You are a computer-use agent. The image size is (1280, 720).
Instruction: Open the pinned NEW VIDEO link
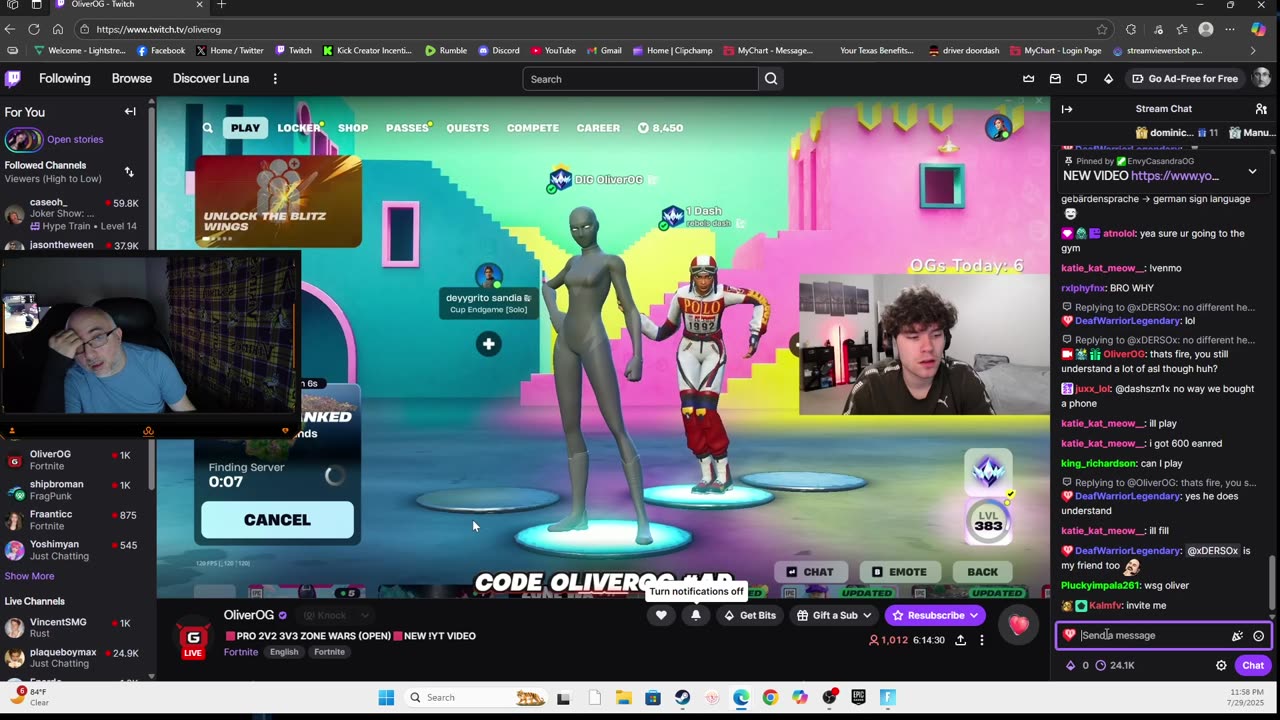(x=1175, y=175)
